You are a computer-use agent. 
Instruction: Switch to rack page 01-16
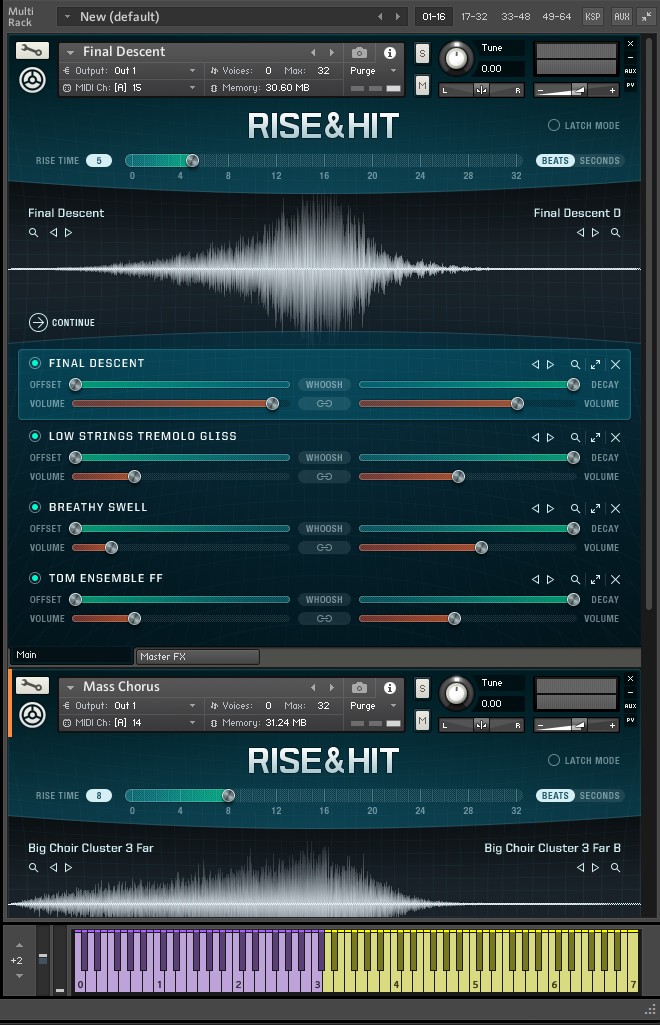point(433,16)
